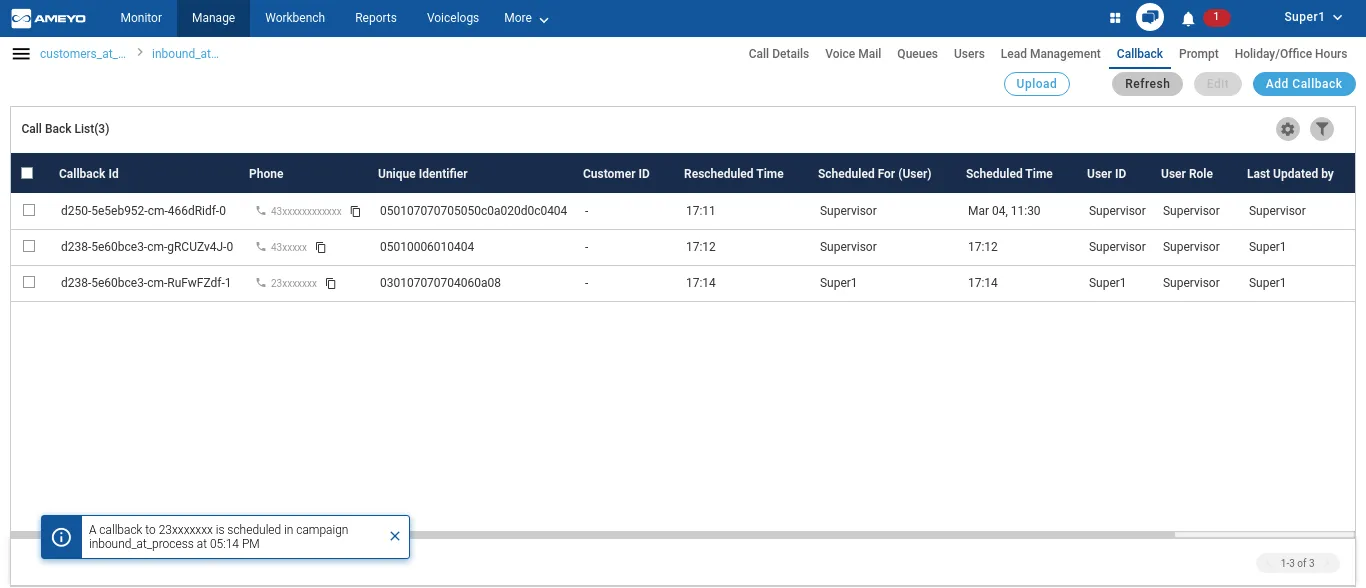
Task: Sort by Phone column header
Action: point(266,174)
